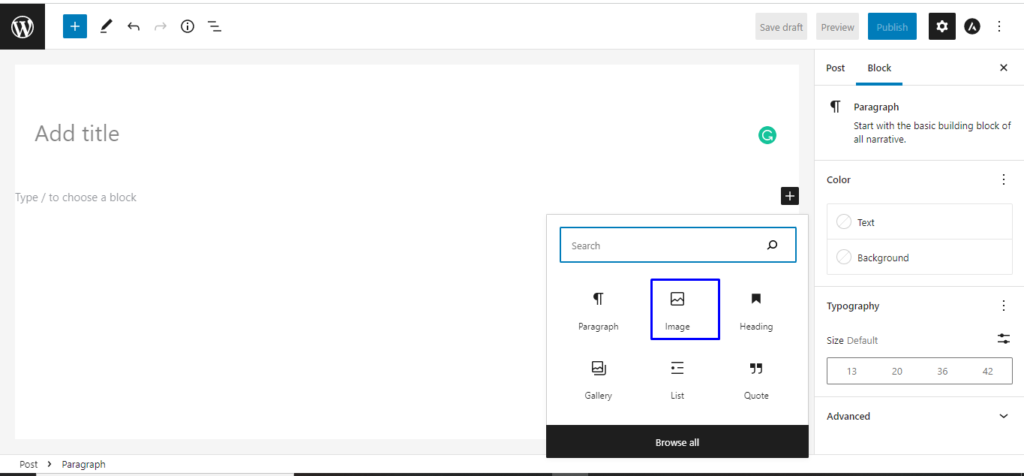Image resolution: width=1024 pixels, height=476 pixels.
Task: Click the green Grammarly icon
Action: (767, 135)
